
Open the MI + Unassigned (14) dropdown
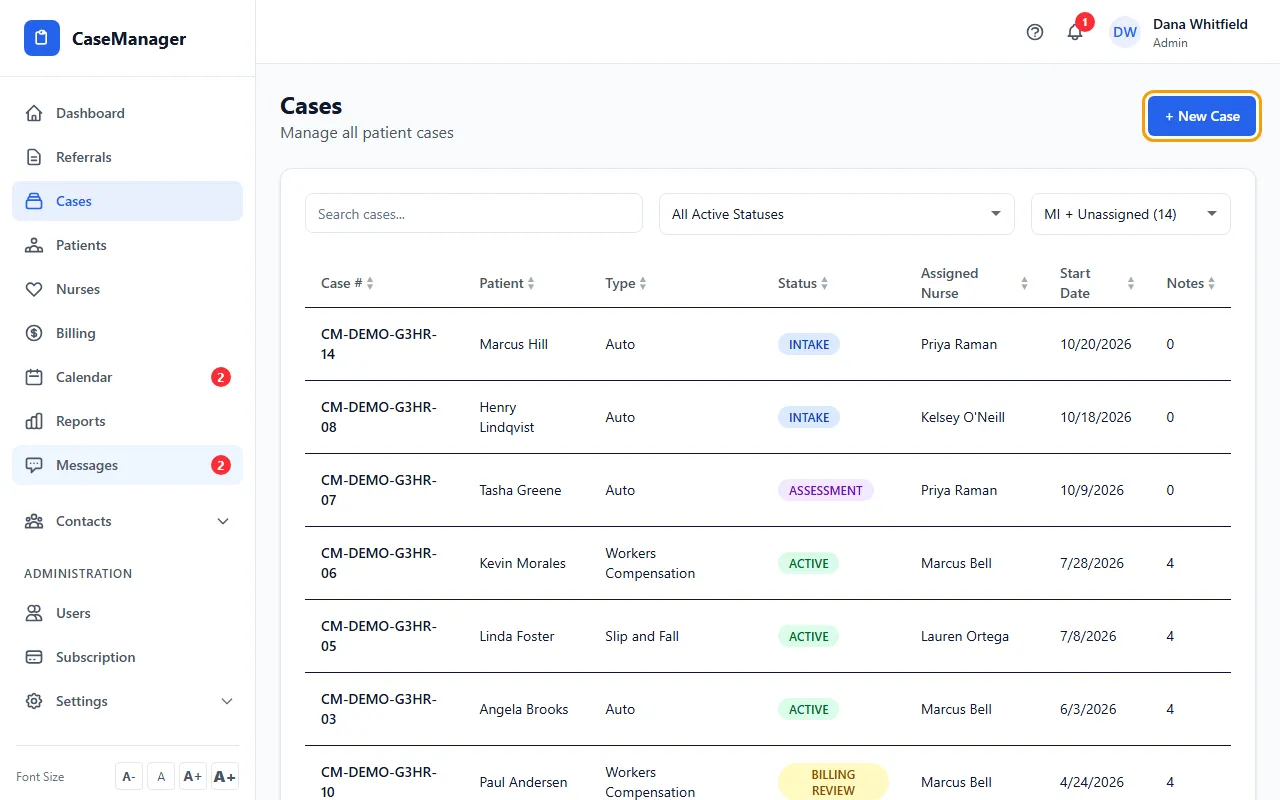tap(1131, 214)
